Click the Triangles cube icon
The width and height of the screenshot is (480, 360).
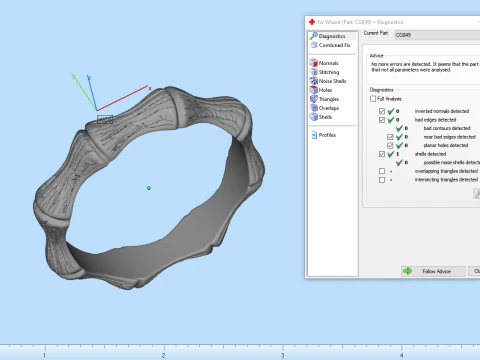[314, 99]
